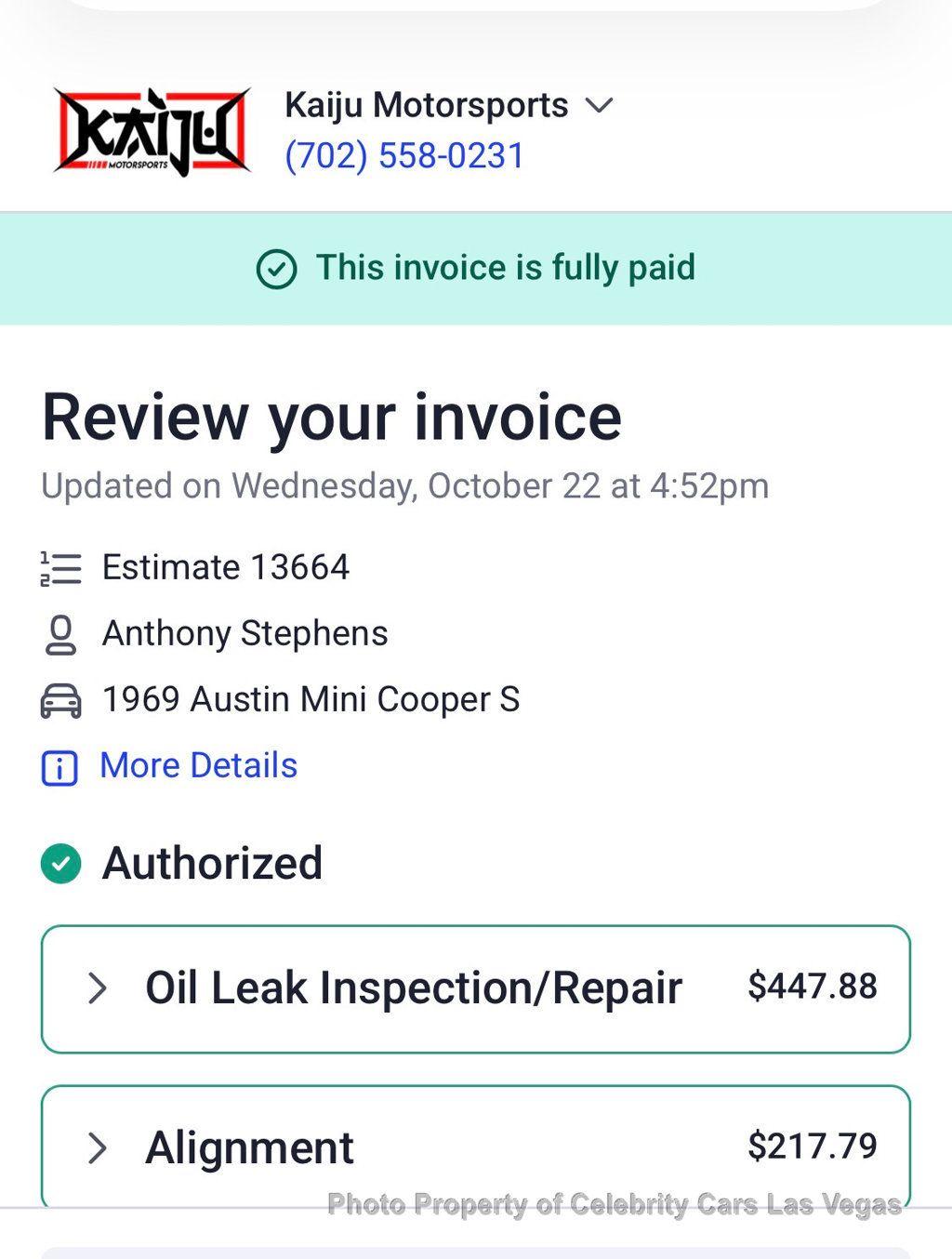Tap customer name Anthony Stephens
The image size is (952, 1259).
245,633
